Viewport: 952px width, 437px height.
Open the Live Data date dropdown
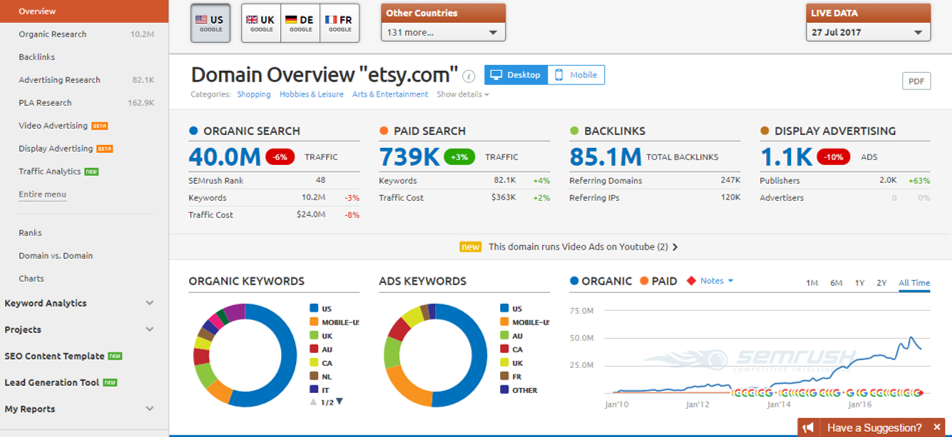tap(868, 32)
